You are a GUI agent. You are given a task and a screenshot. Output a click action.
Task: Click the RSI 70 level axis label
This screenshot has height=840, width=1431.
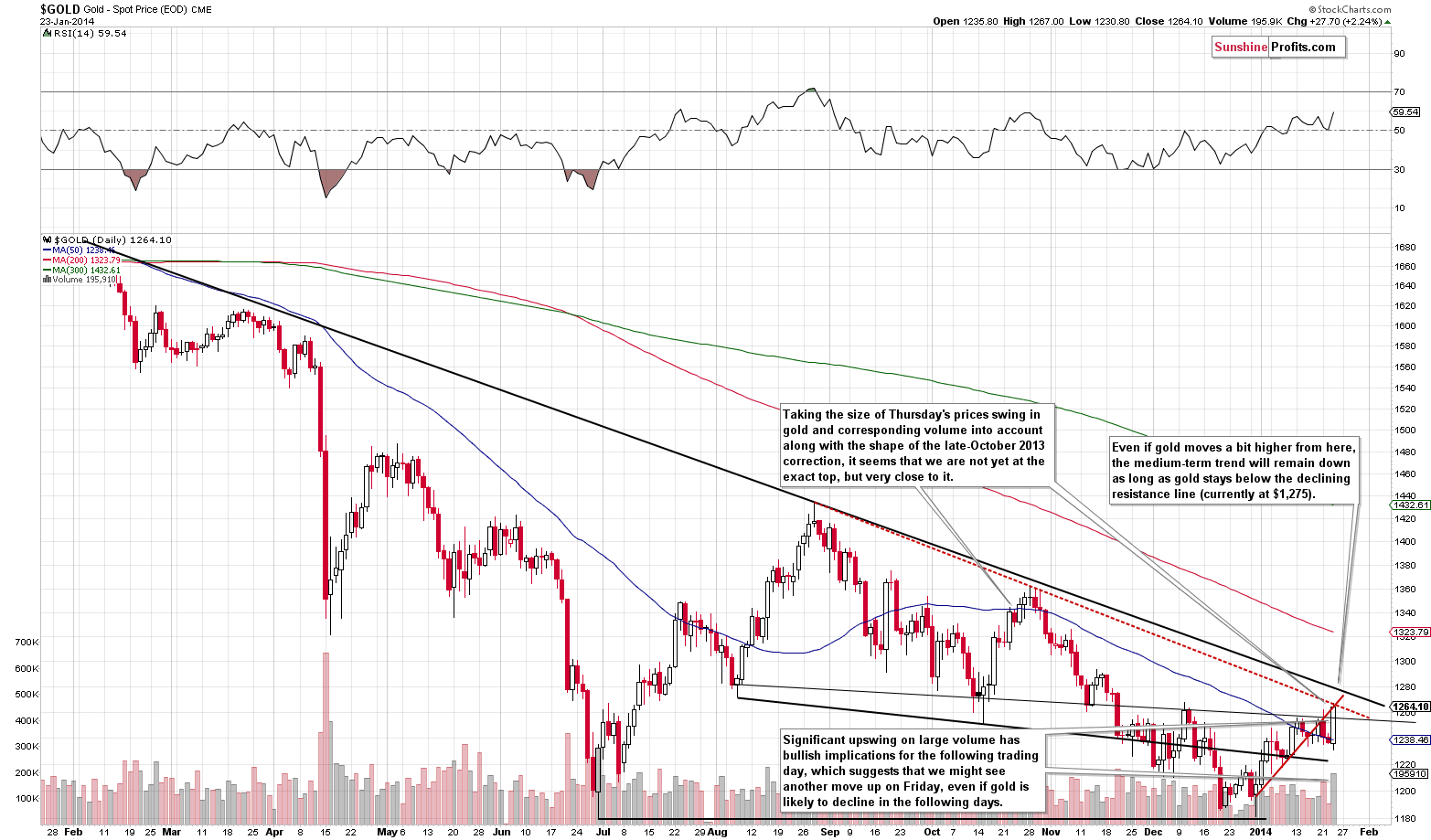1399,92
